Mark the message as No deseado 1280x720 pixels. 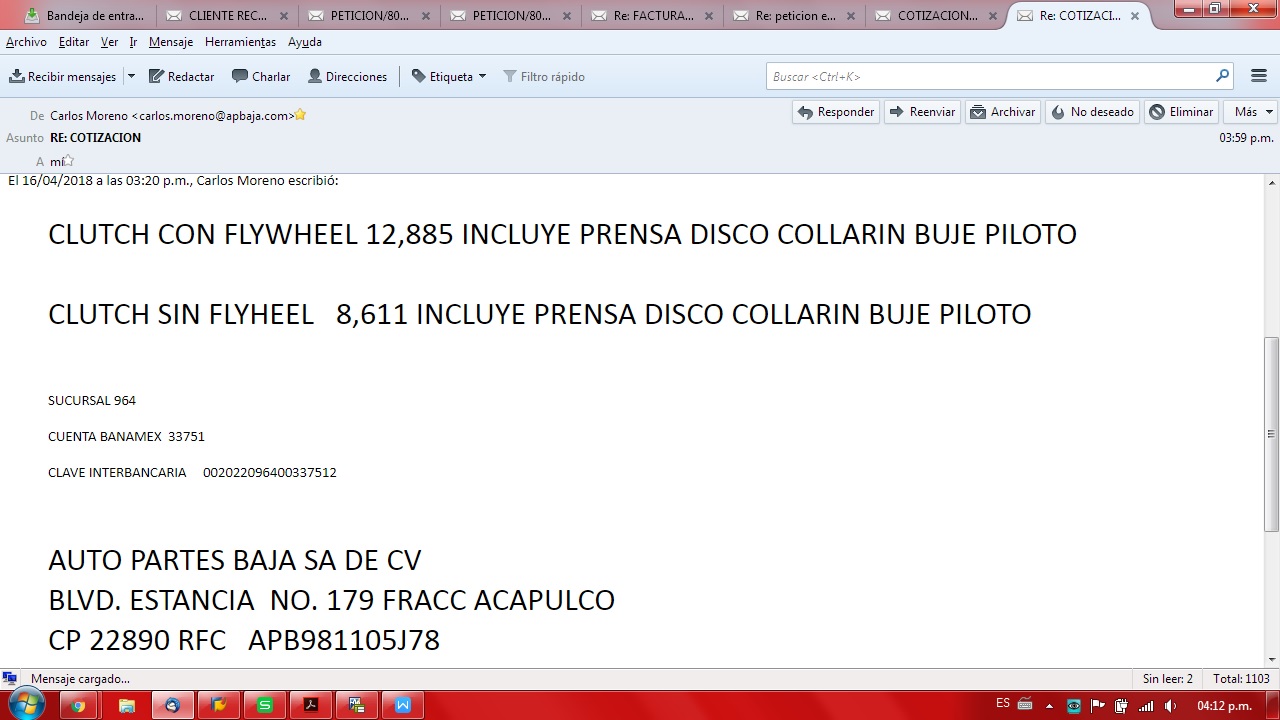pos(1092,112)
